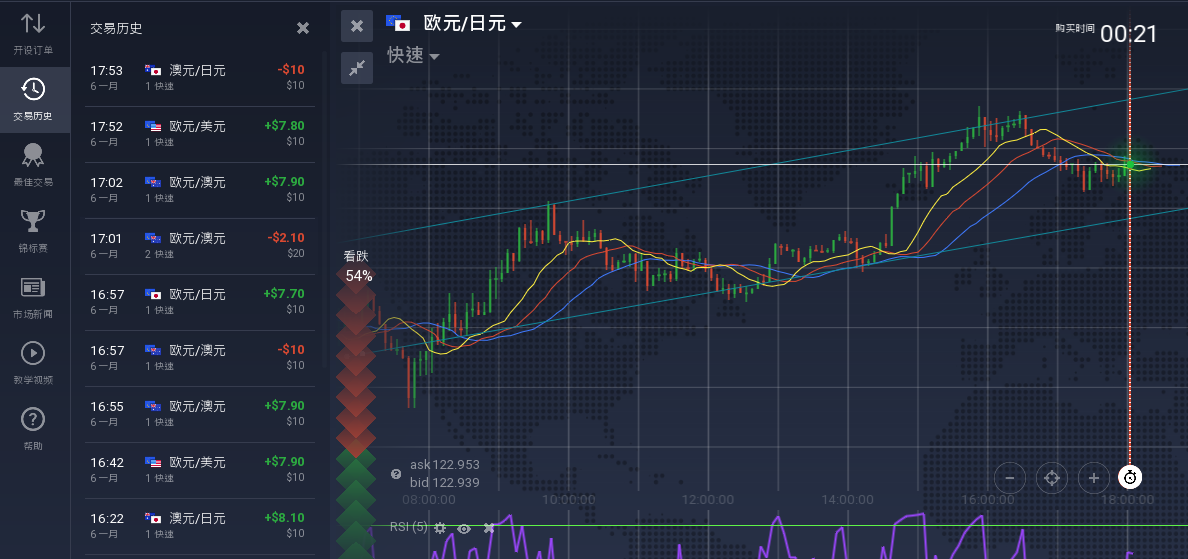Open the 开设订单 (open orders) sidebar panel

(x=33, y=33)
